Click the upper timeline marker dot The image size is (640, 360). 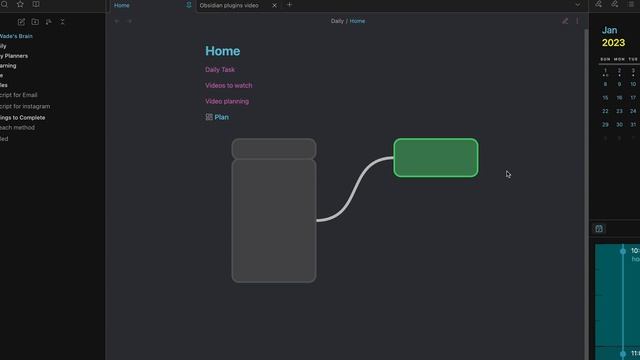(x=623, y=251)
